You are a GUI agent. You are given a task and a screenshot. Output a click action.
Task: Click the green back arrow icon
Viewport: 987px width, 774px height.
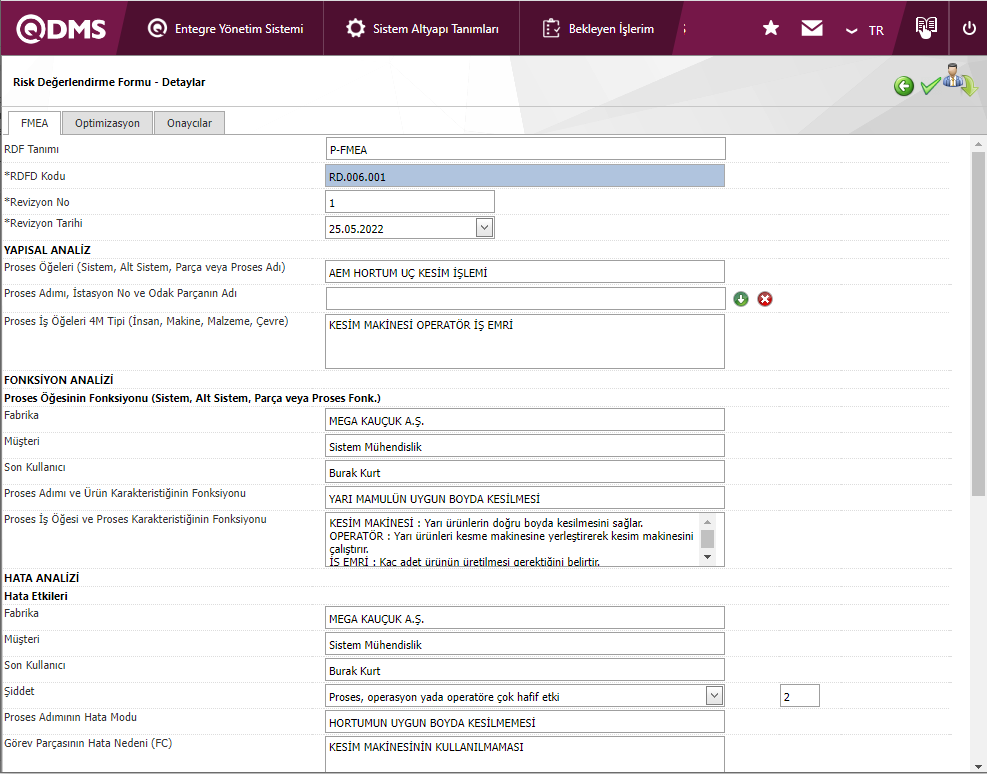point(904,86)
